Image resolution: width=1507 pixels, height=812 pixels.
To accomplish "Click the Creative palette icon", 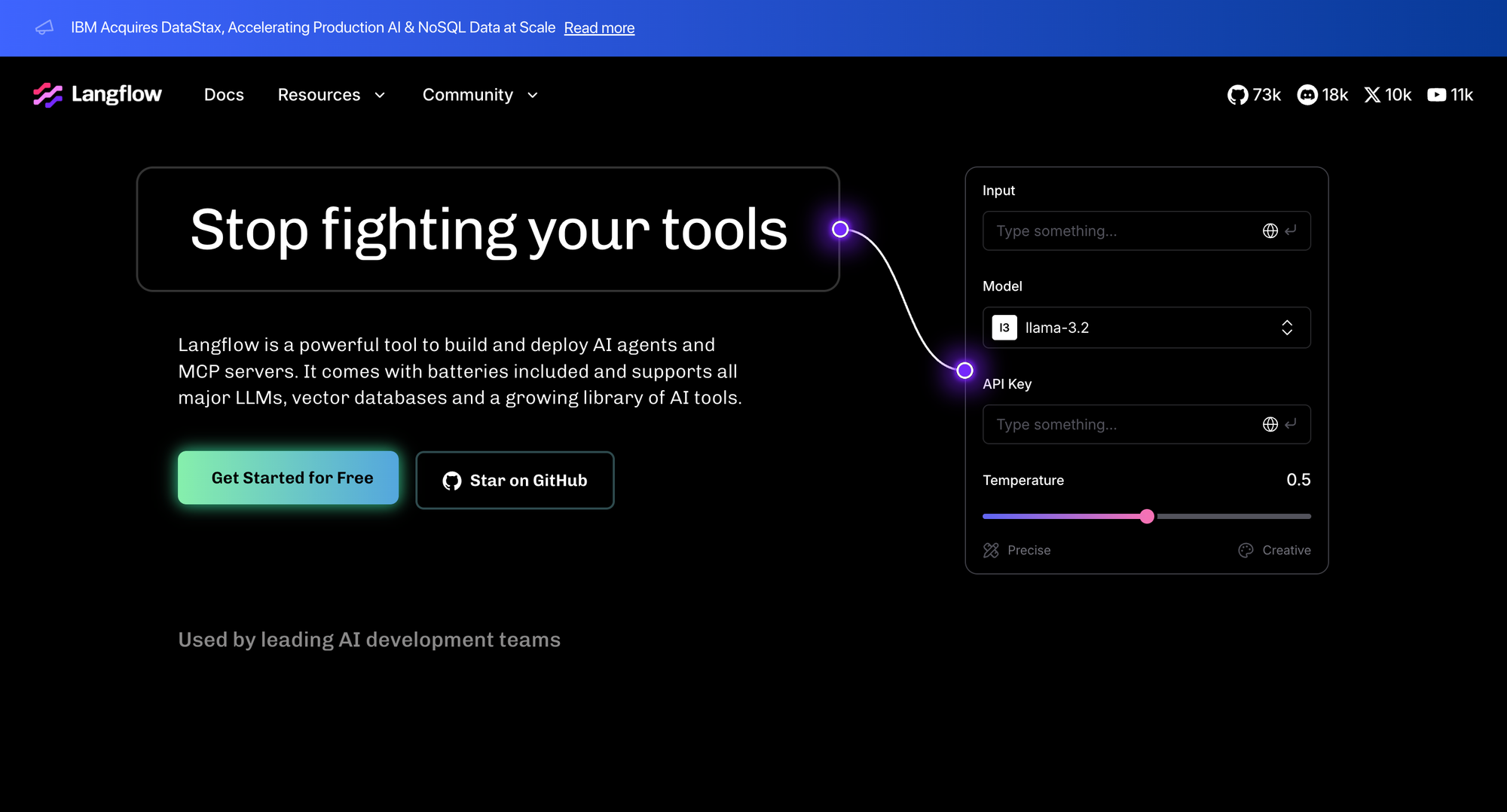I will (x=1246, y=551).
